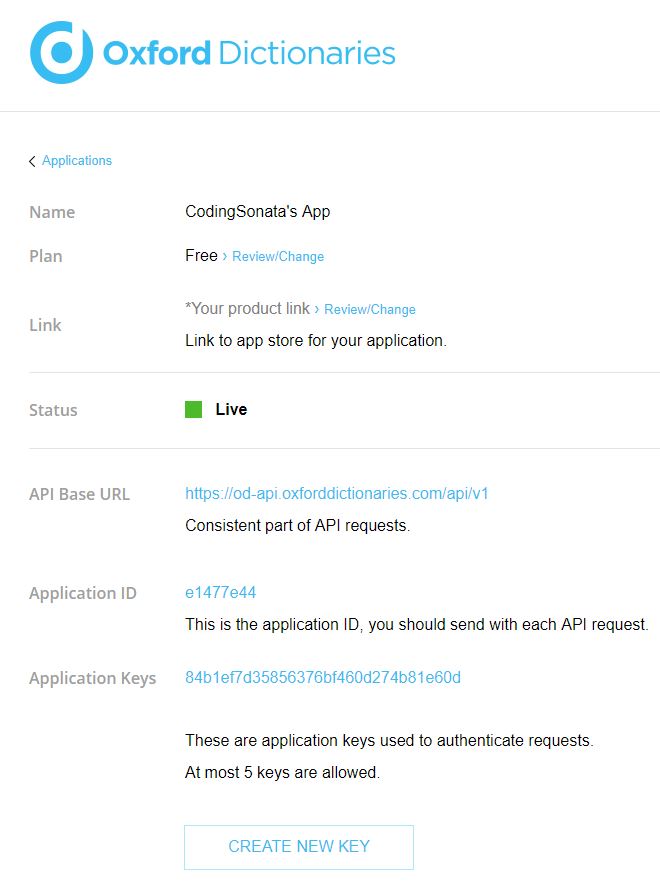Viewport: 660px width, 884px height.
Task: Click the API Base URL label
Action: coord(79,494)
